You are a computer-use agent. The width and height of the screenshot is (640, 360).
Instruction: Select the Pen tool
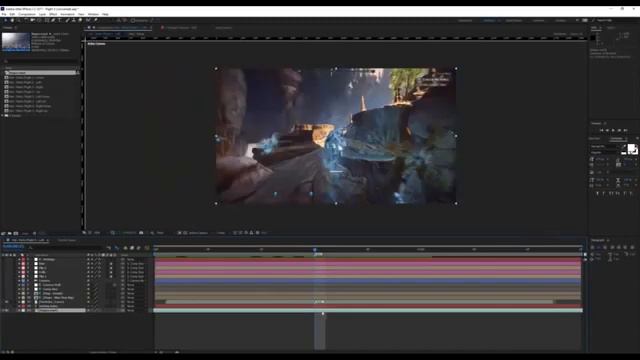(x=53, y=20)
